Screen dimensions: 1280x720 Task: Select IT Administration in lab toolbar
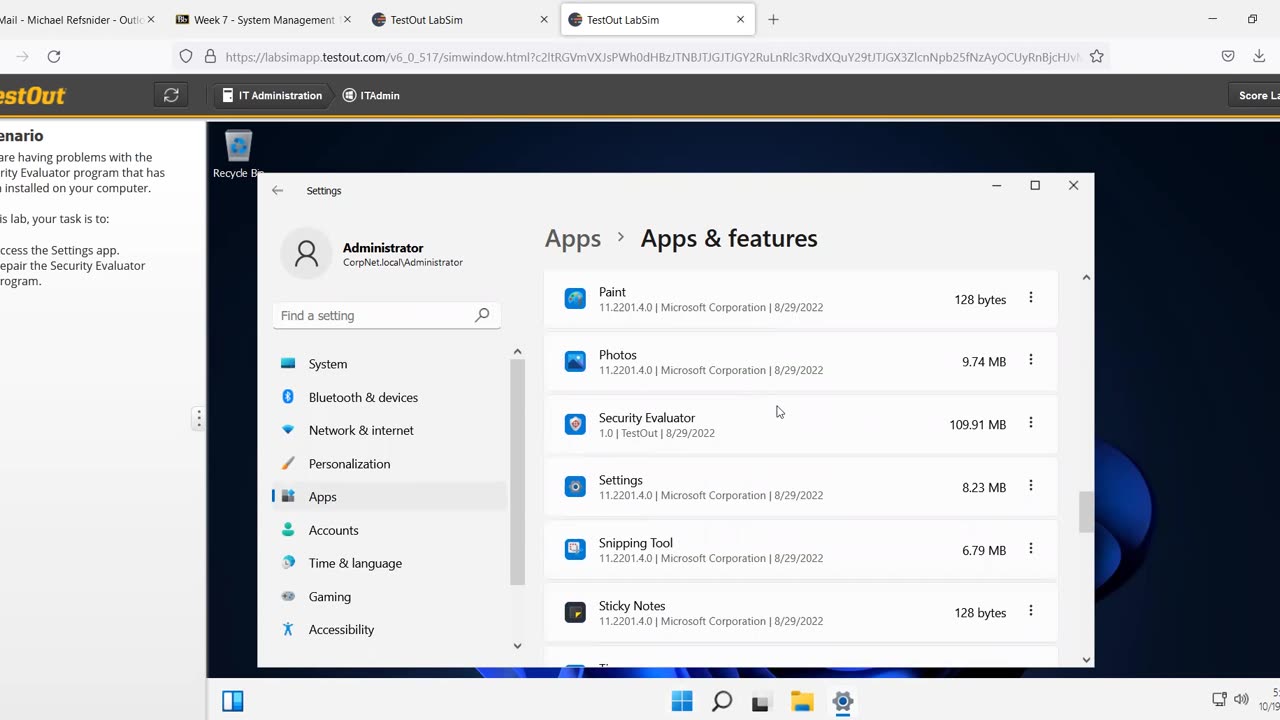point(272,95)
